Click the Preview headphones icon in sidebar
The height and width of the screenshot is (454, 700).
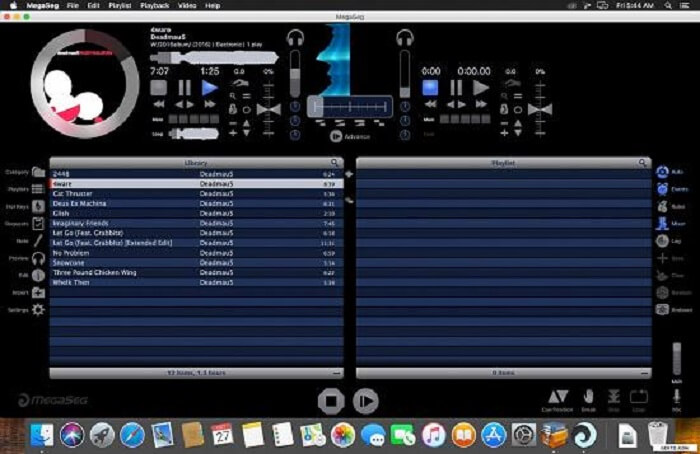[38, 258]
